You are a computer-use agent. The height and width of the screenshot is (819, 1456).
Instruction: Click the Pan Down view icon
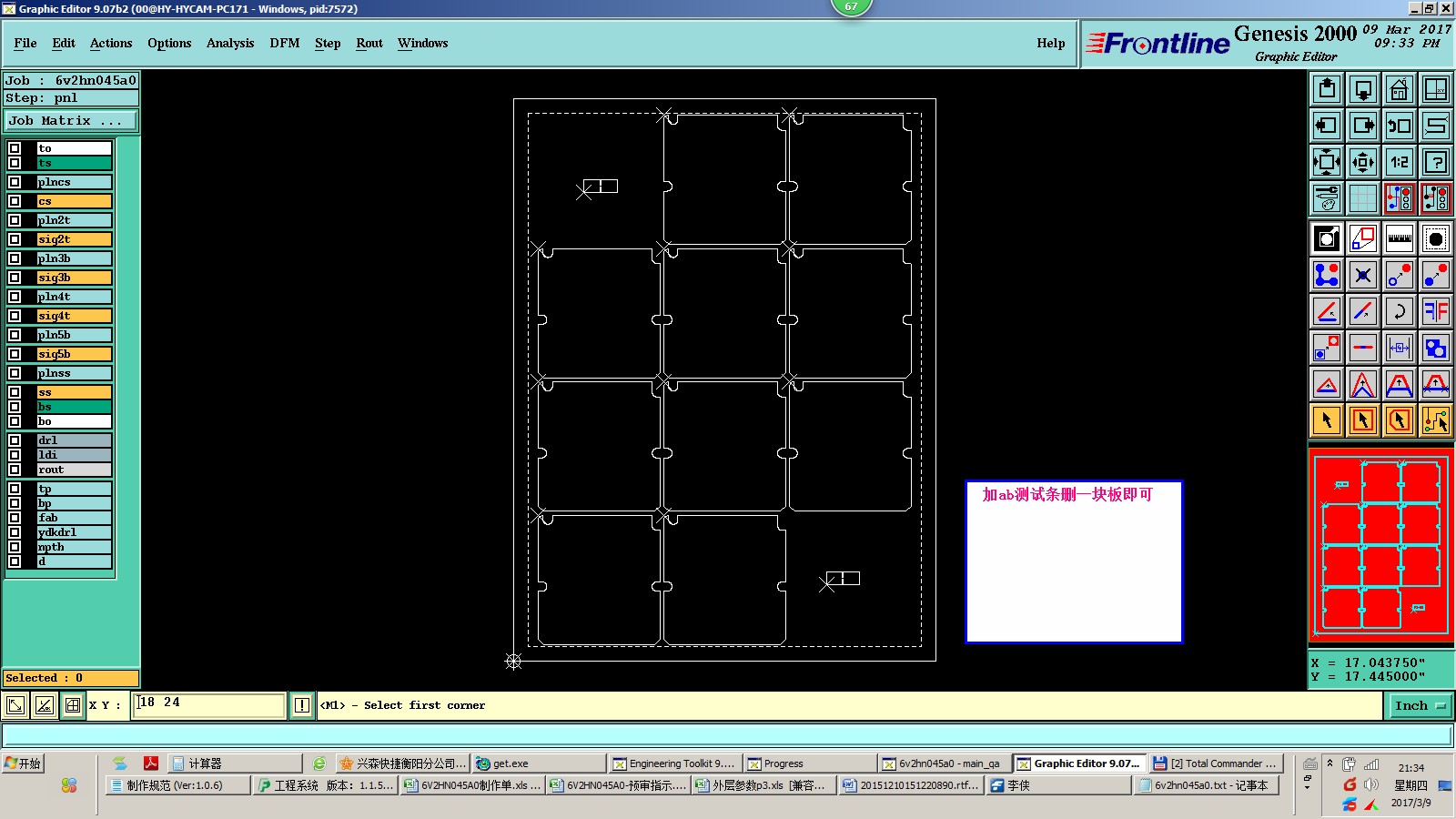click(x=1363, y=89)
